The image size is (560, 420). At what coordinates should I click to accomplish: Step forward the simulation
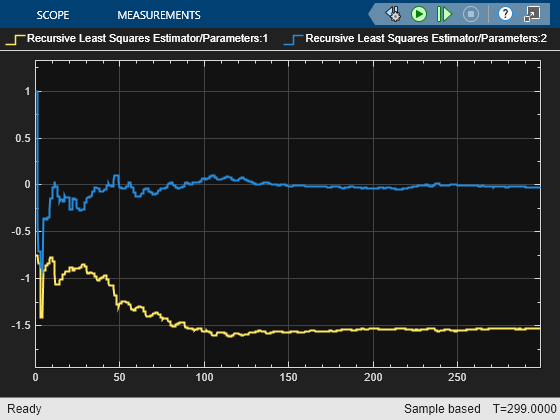click(x=444, y=14)
